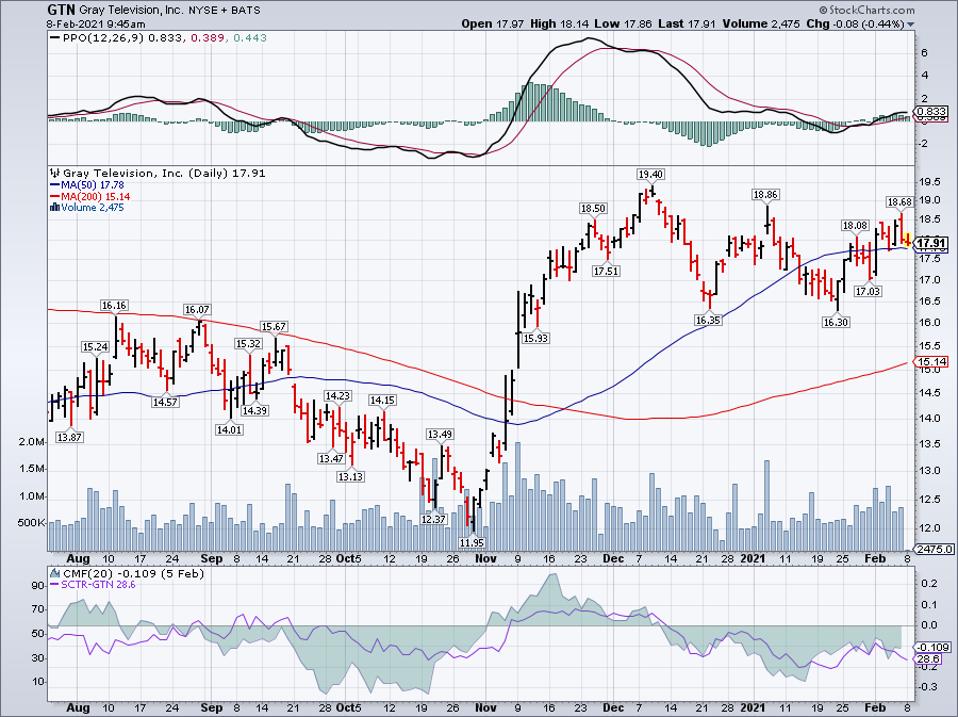Click the 18.08 price label
This screenshot has height=717, width=958.
coord(855,226)
